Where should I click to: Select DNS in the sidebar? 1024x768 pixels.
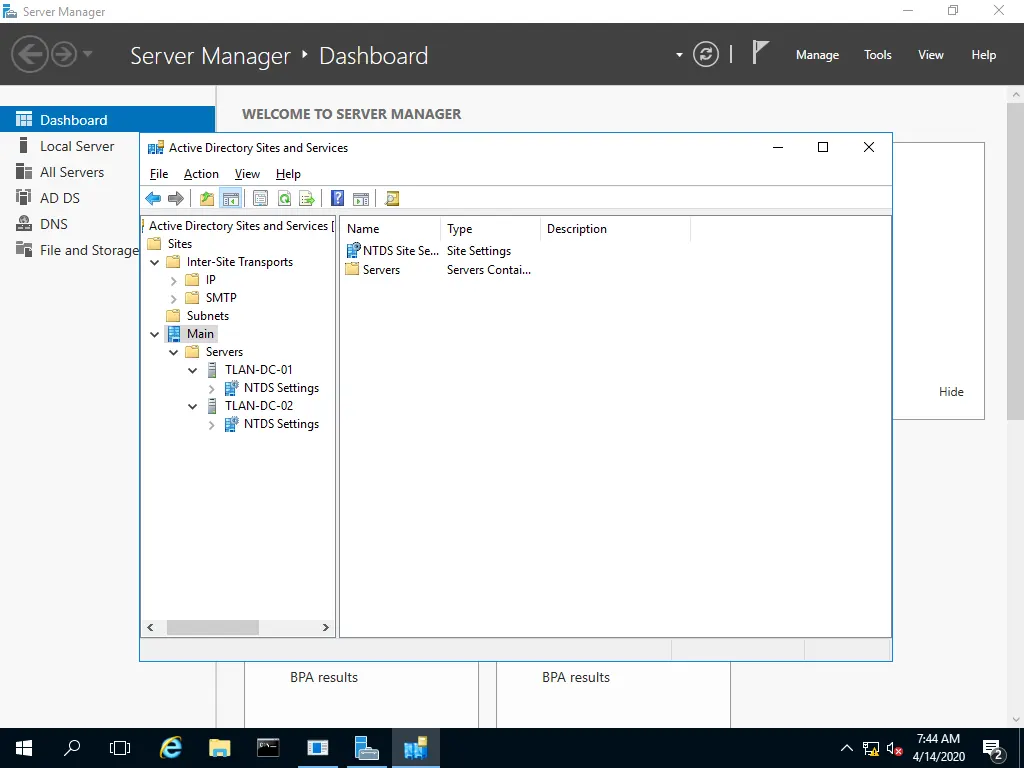pyautogui.click(x=54, y=224)
